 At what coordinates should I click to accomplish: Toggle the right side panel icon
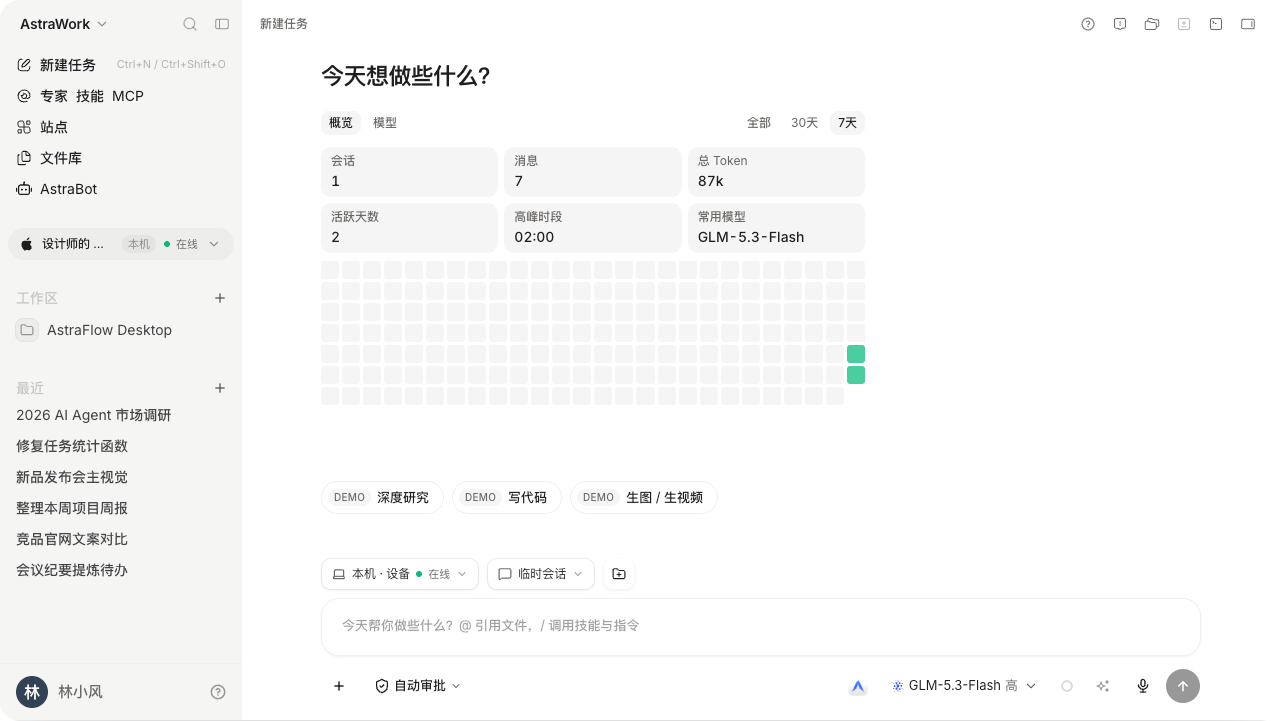click(x=1248, y=24)
